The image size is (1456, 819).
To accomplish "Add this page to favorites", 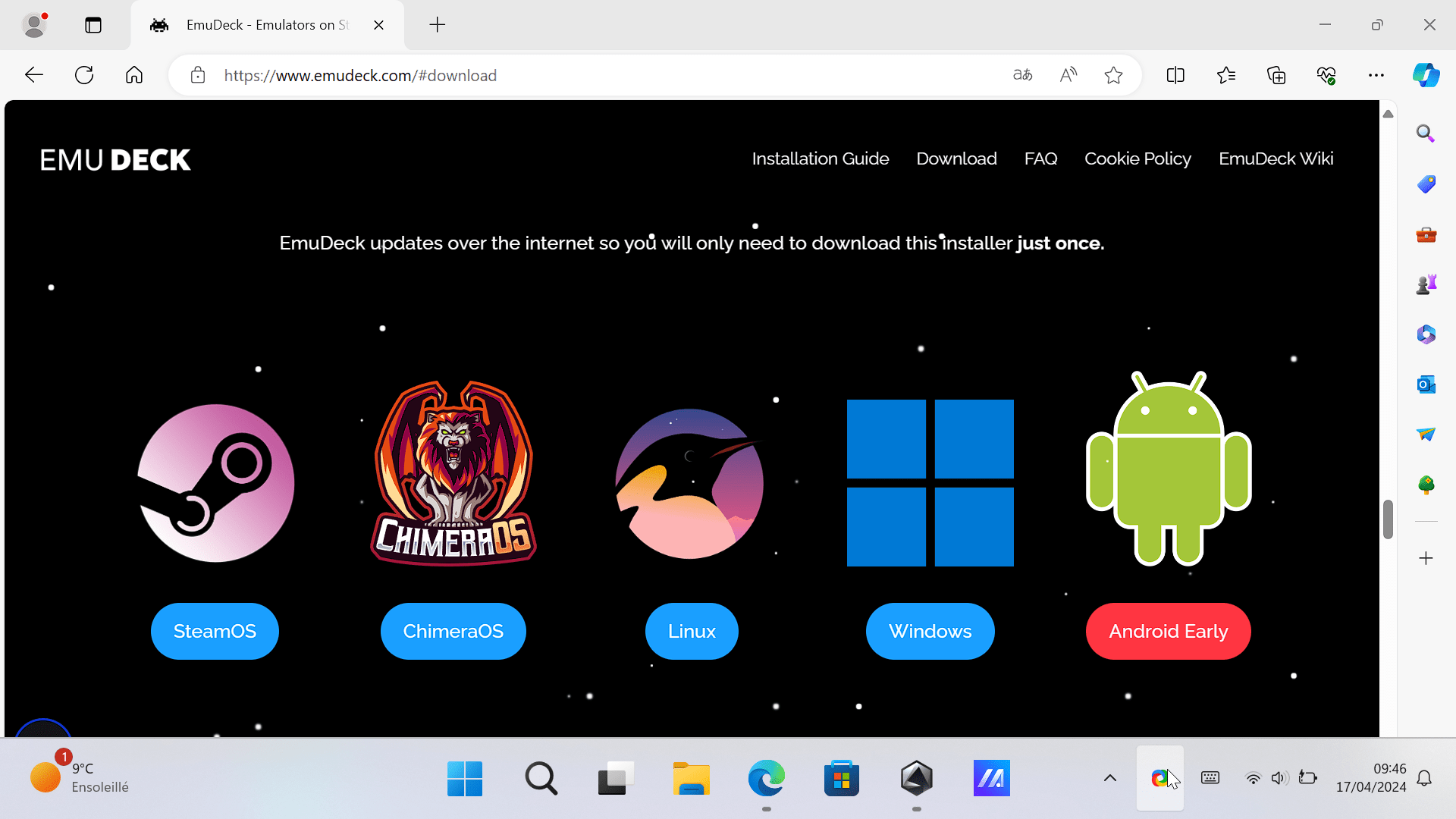I will point(1113,75).
